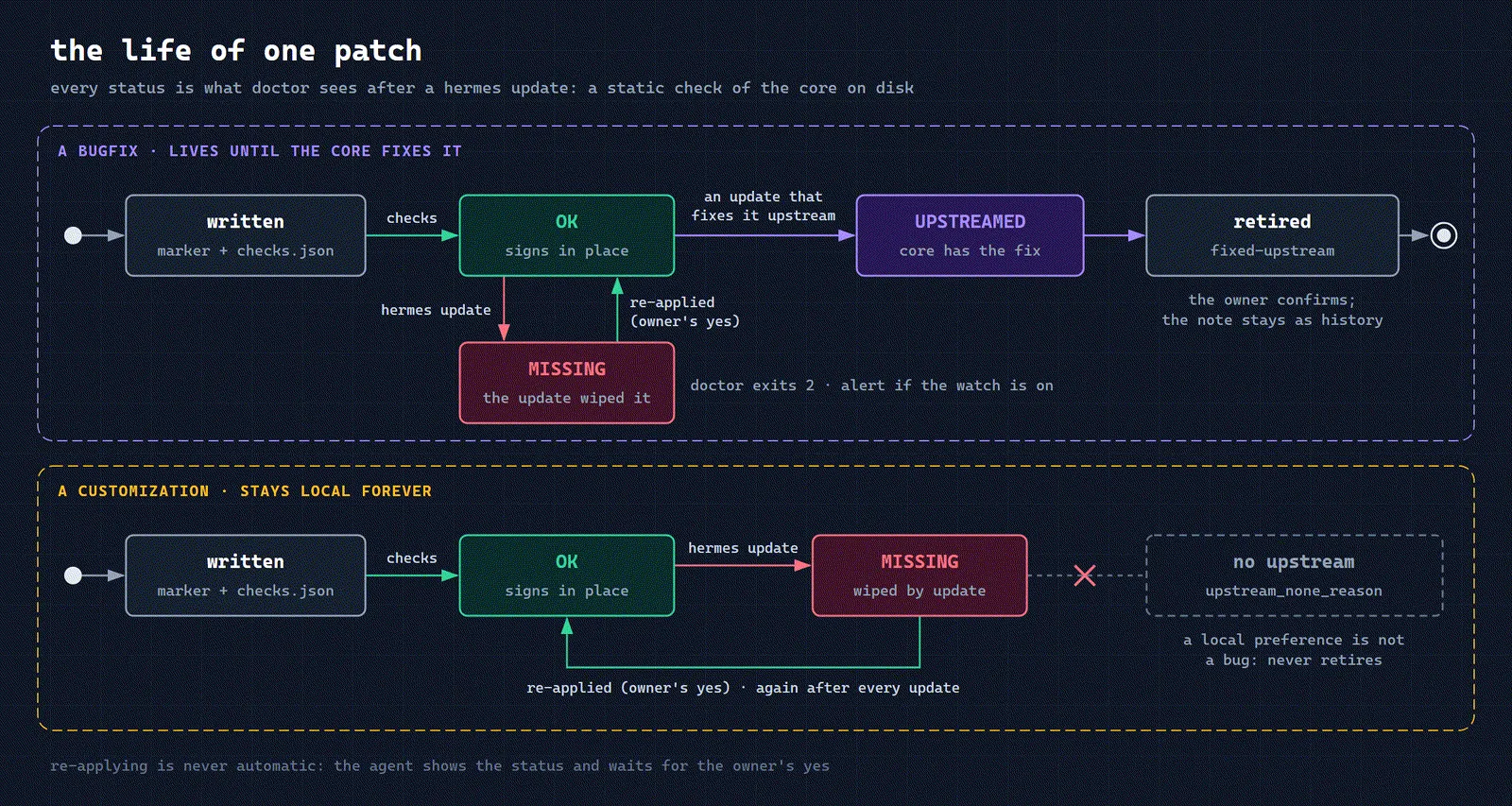Click the title 'the life of one patch'
Screen dimensions: 1512x806
(236, 50)
